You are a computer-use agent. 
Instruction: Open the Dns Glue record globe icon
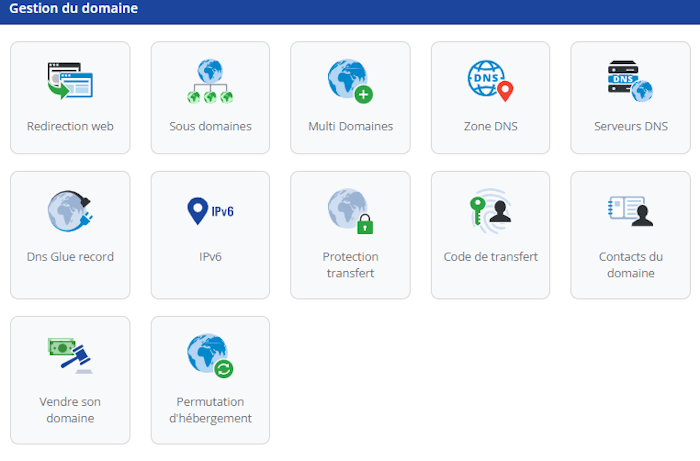tap(70, 211)
